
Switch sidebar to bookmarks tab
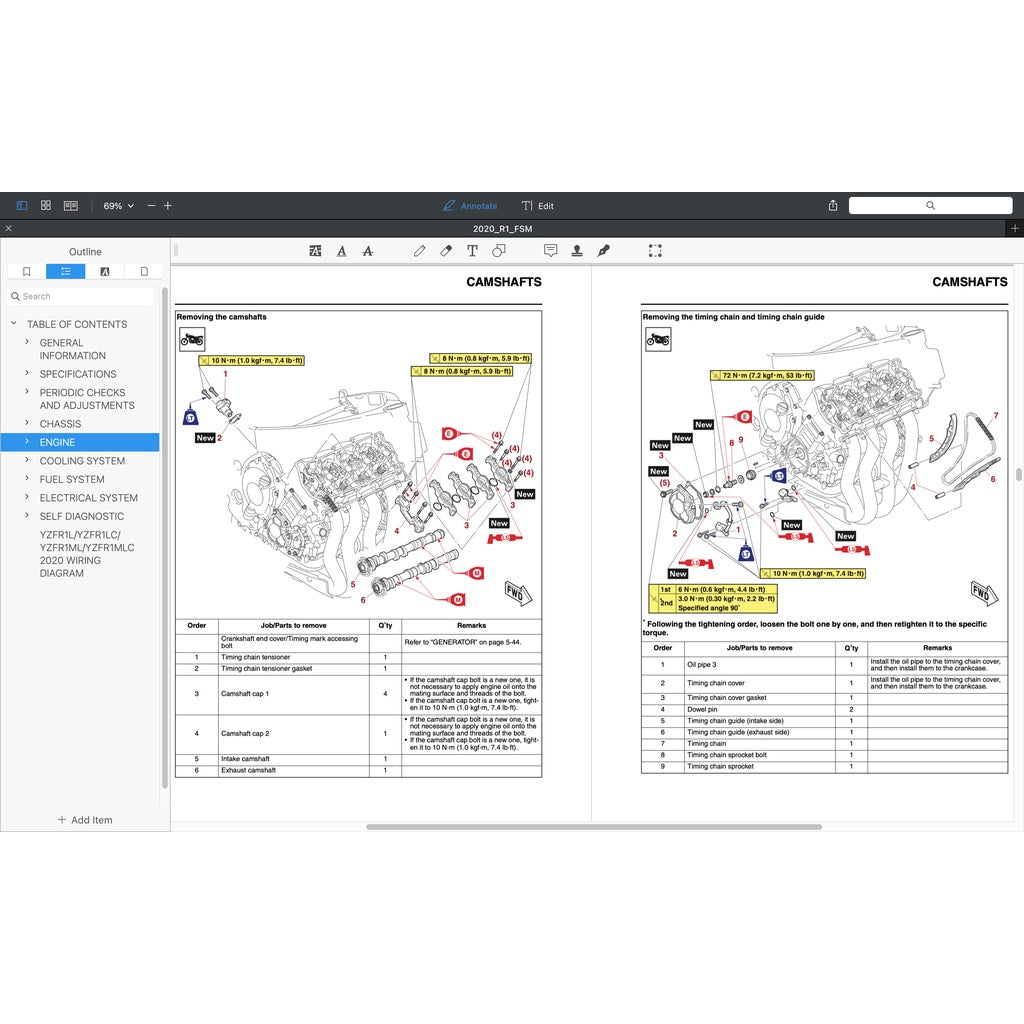pos(27,271)
